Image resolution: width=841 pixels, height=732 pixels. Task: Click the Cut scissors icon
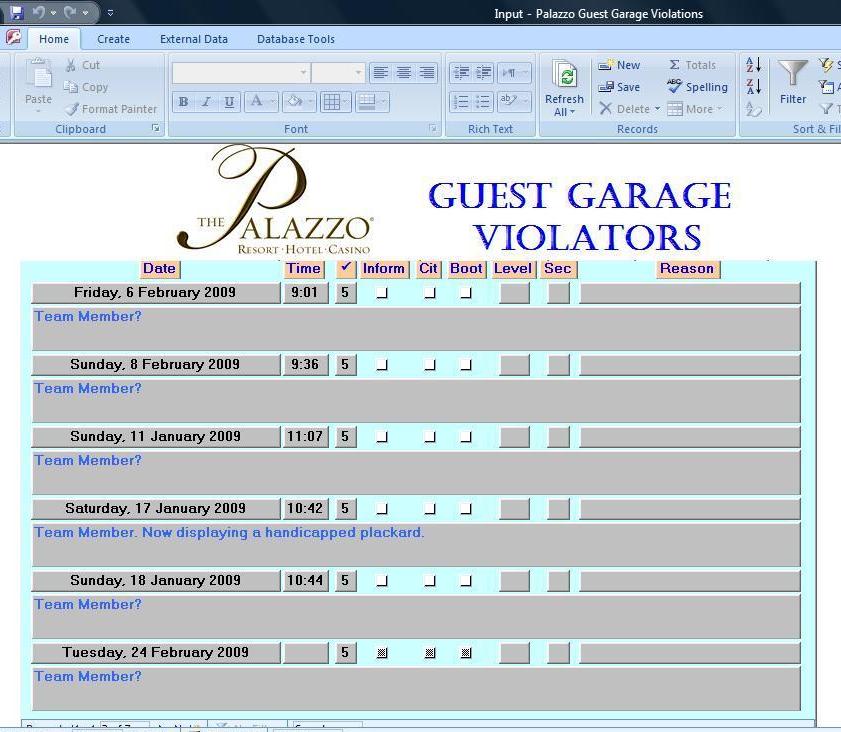tap(71, 65)
